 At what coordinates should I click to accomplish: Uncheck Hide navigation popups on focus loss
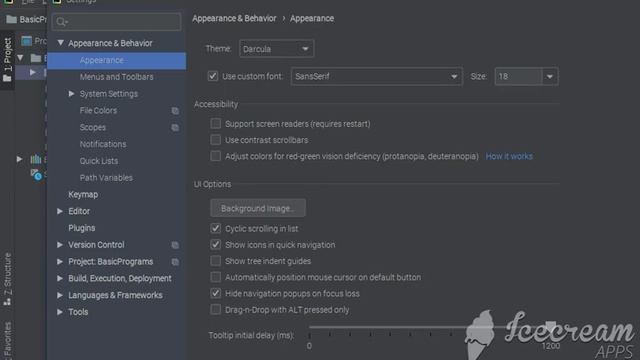[216, 293]
